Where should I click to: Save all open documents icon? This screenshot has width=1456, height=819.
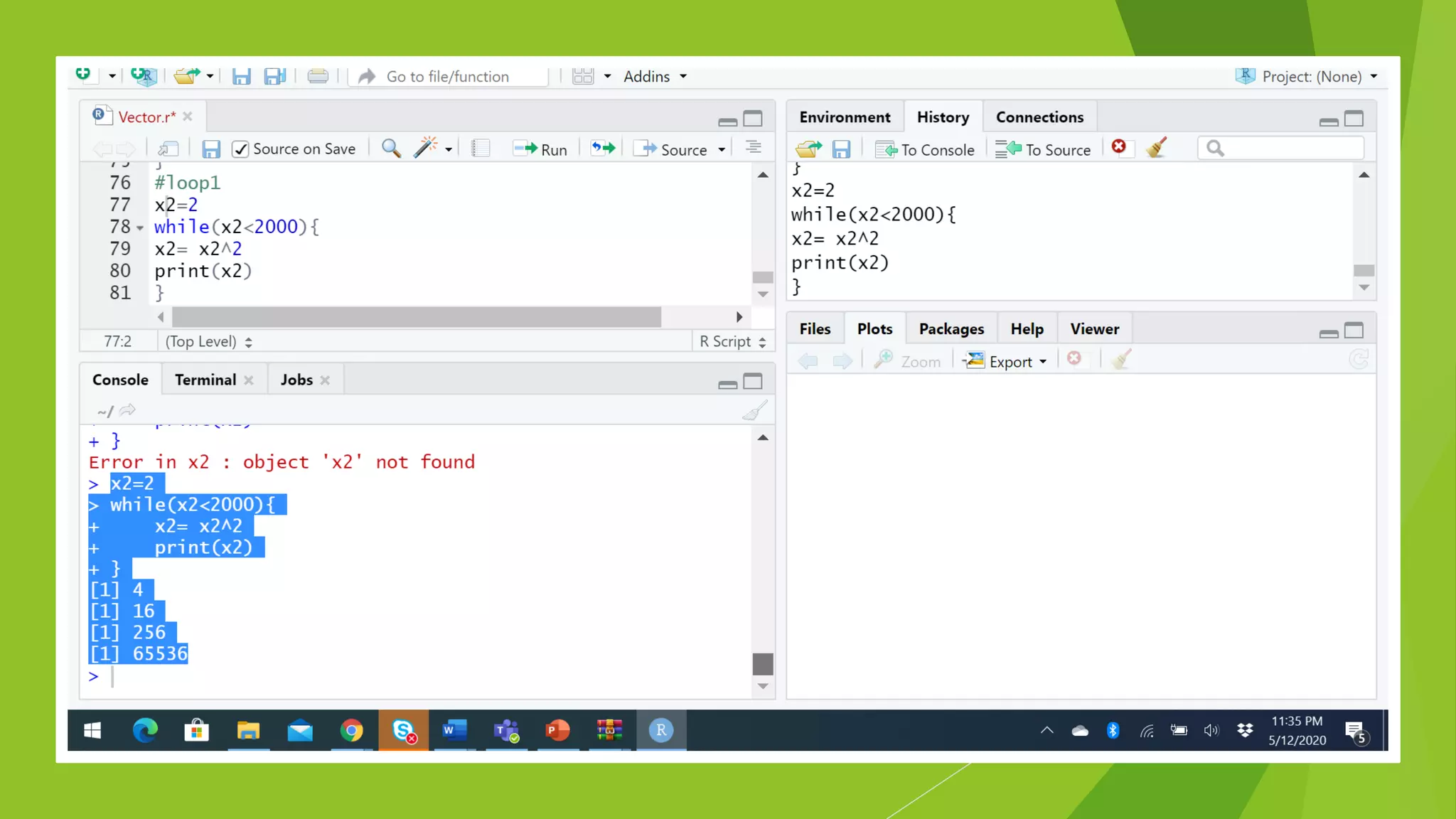tap(275, 76)
